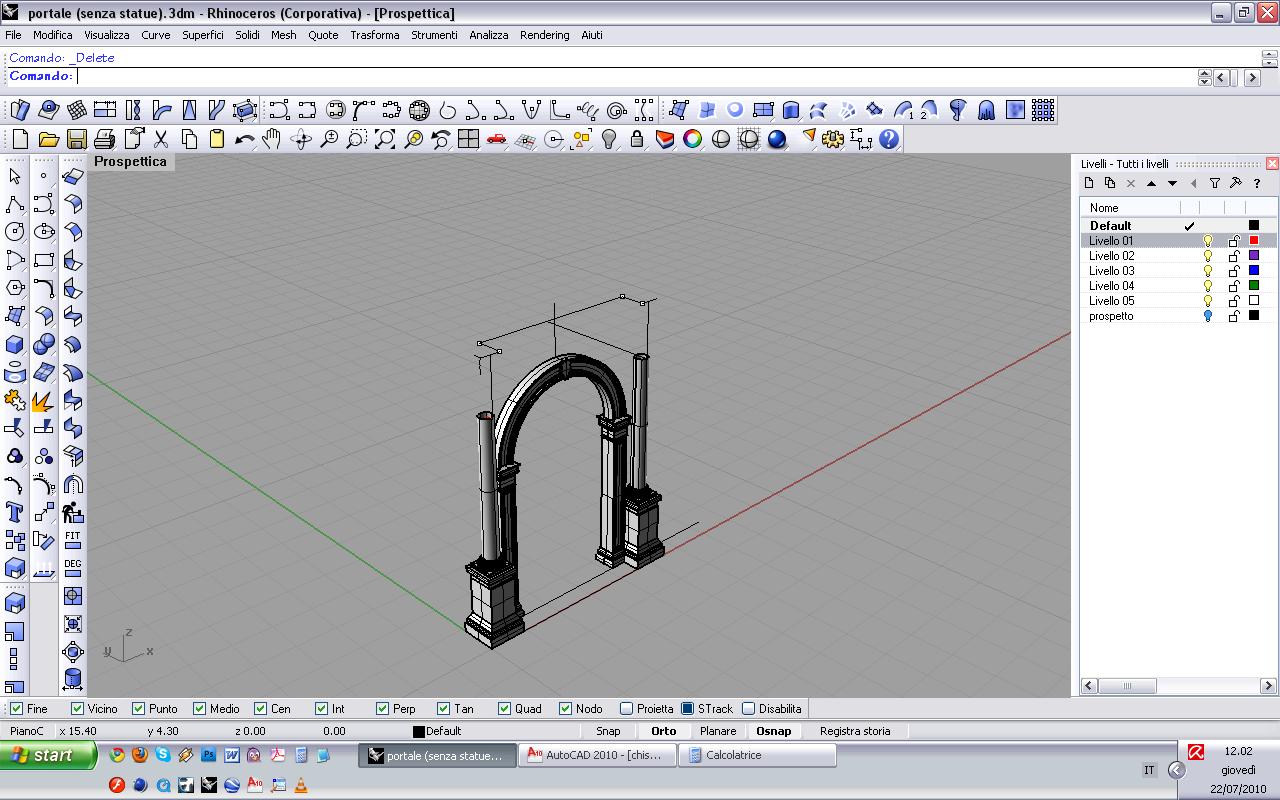Open the Modifica menu
This screenshot has height=800, width=1280.
tap(53, 35)
